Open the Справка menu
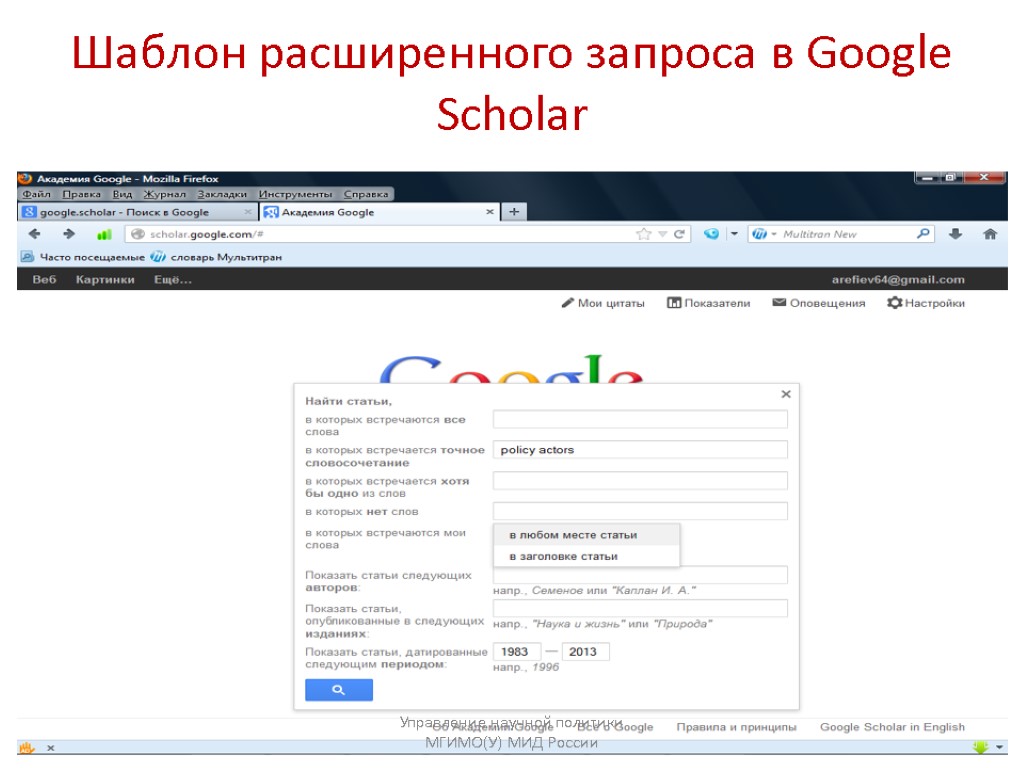1024x768 pixels. click(x=366, y=194)
